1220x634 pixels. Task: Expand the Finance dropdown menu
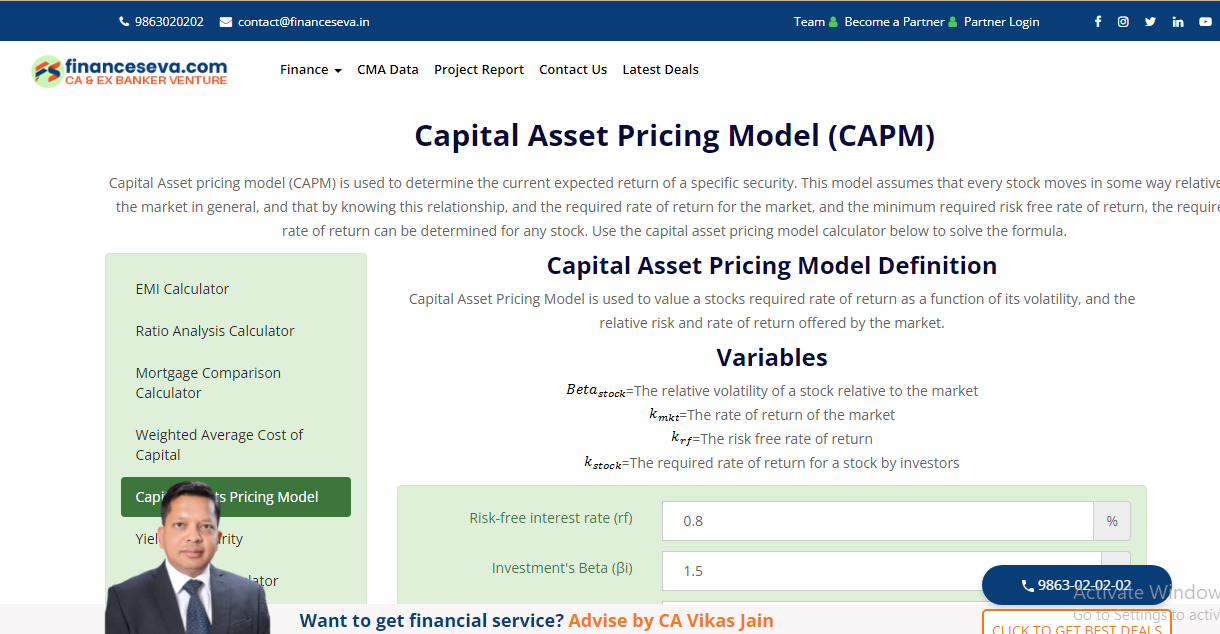pos(310,70)
